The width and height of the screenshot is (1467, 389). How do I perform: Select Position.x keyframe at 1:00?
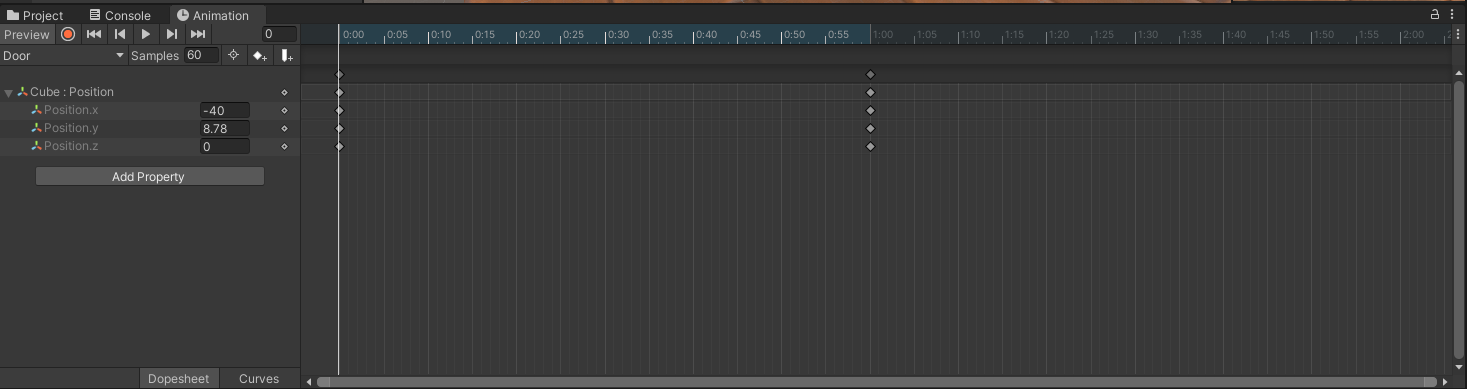pos(870,110)
